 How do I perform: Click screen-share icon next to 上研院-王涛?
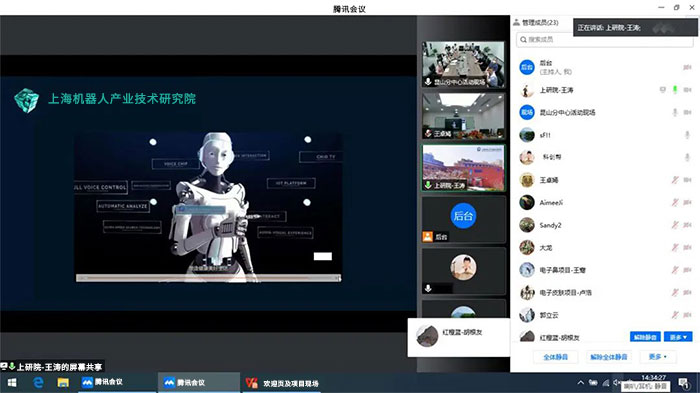pos(662,90)
